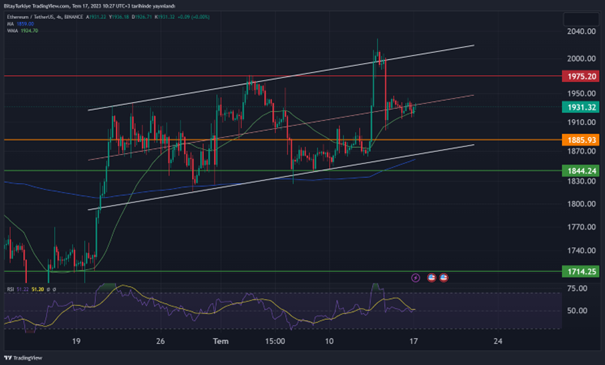
Task: Select the 15:00 time axis label
Action: pyautogui.click(x=275, y=341)
